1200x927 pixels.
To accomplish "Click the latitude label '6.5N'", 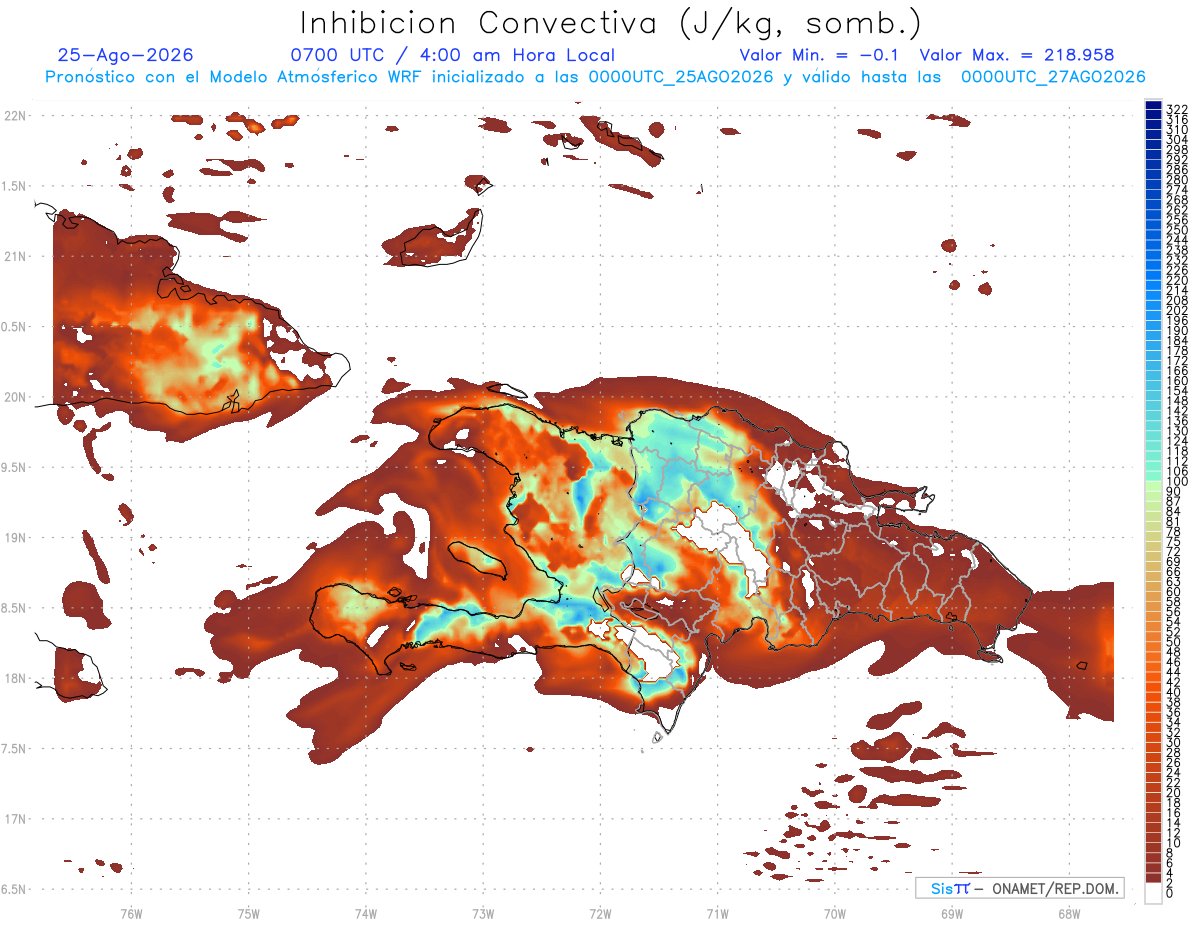I will click(x=13, y=890).
